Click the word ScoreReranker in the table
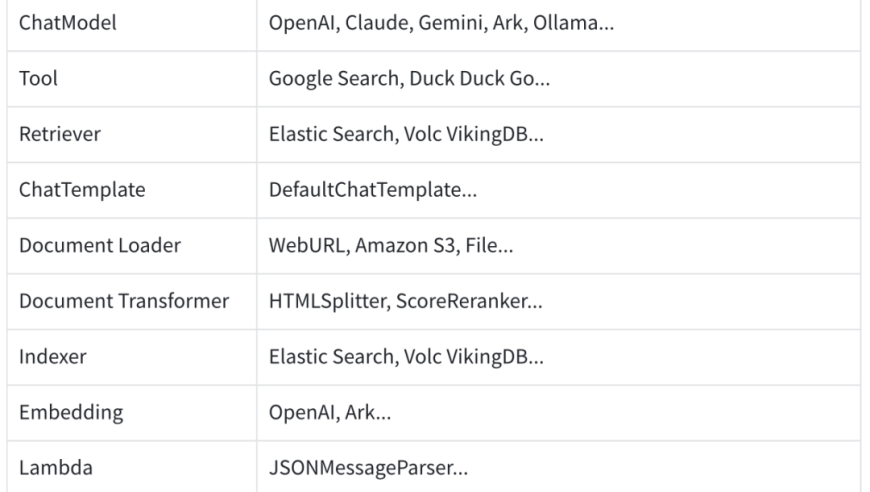Image resolution: width=870 pixels, height=492 pixels. tap(462, 301)
